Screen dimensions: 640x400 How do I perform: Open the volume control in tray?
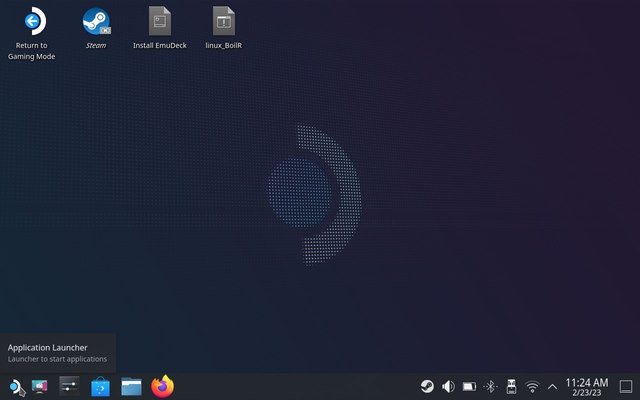(448, 386)
